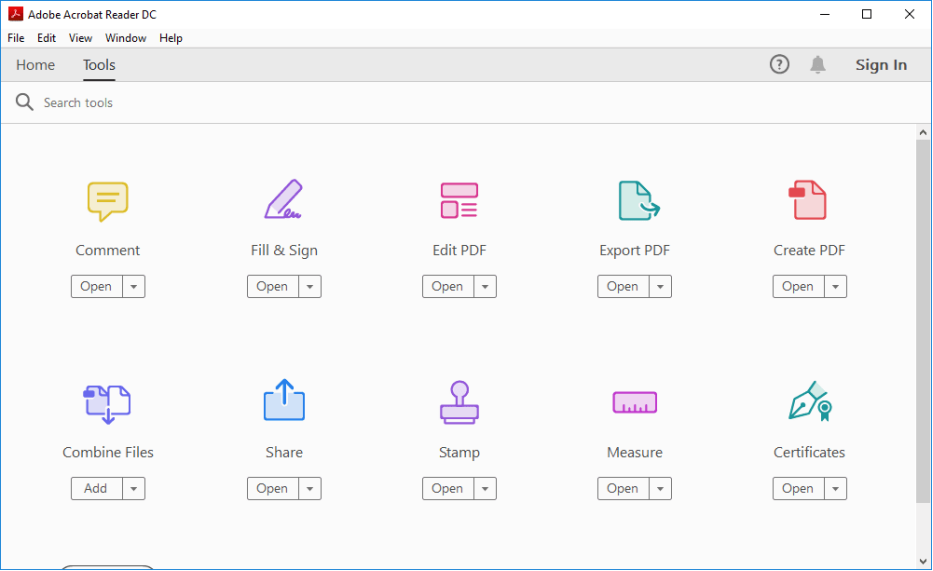Open the Window menu

[125, 38]
